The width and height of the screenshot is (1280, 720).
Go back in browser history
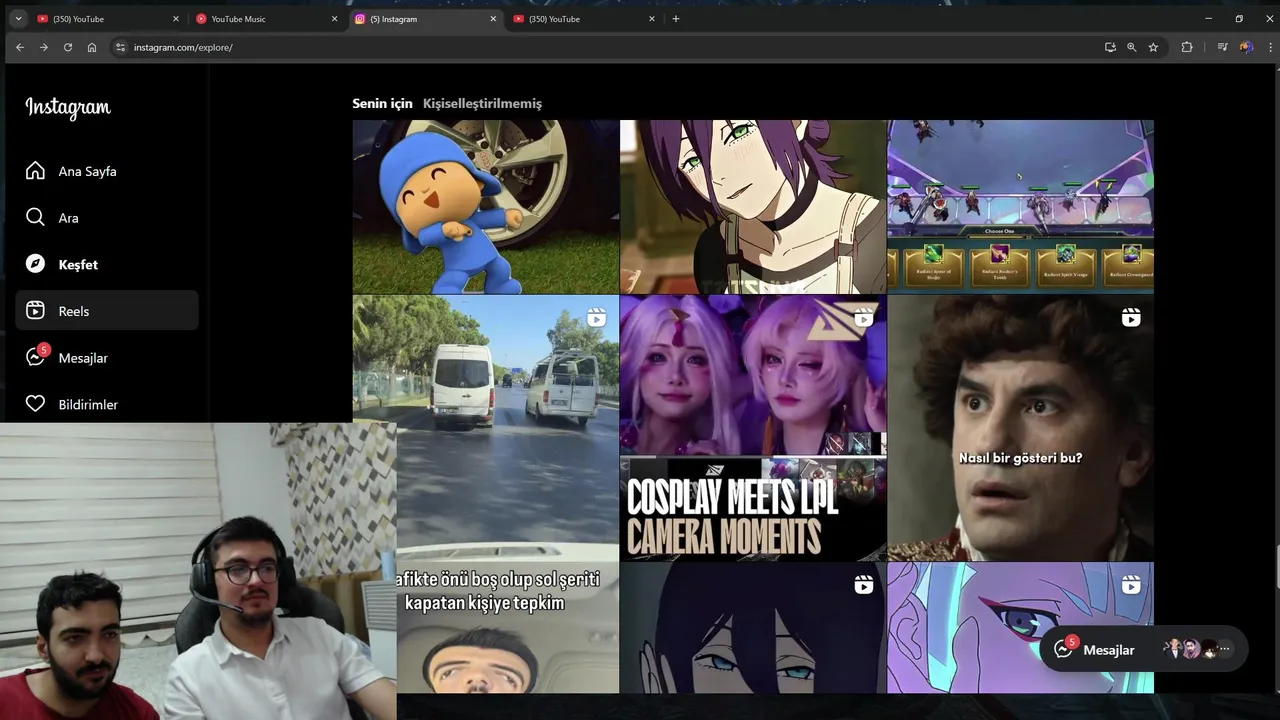[x=19, y=47]
